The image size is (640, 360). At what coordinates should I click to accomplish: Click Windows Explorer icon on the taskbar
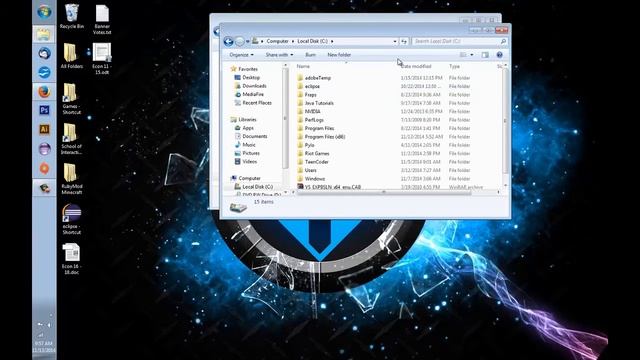(x=44, y=34)
